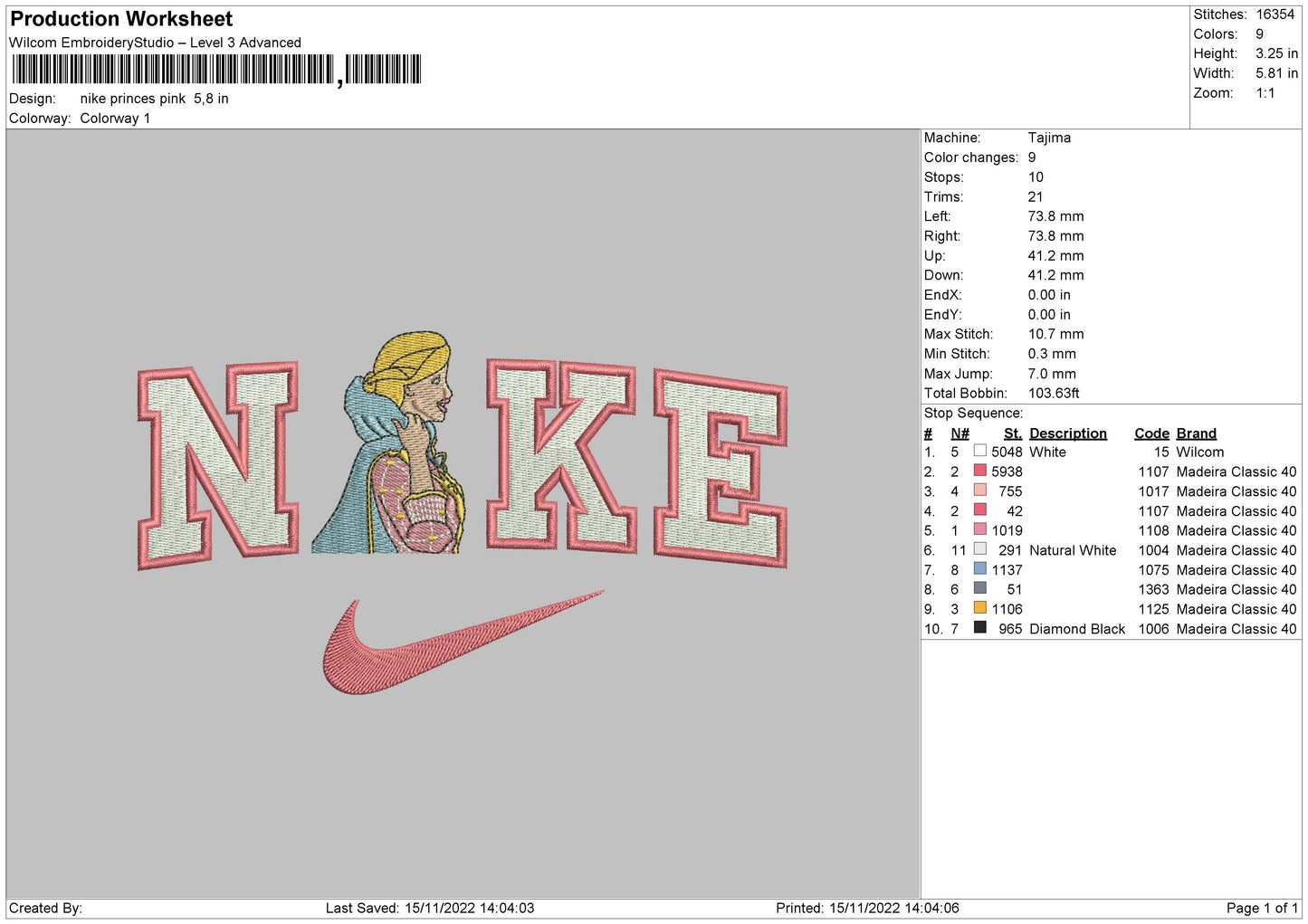Click the Width value 5.81 in
The image size is (1308, 924).
pos(1276,73)
